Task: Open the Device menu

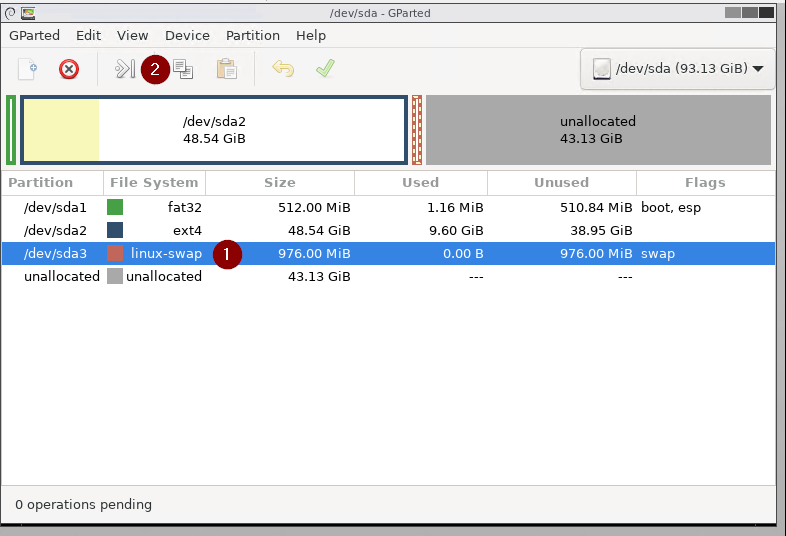Action: point(187,35)
